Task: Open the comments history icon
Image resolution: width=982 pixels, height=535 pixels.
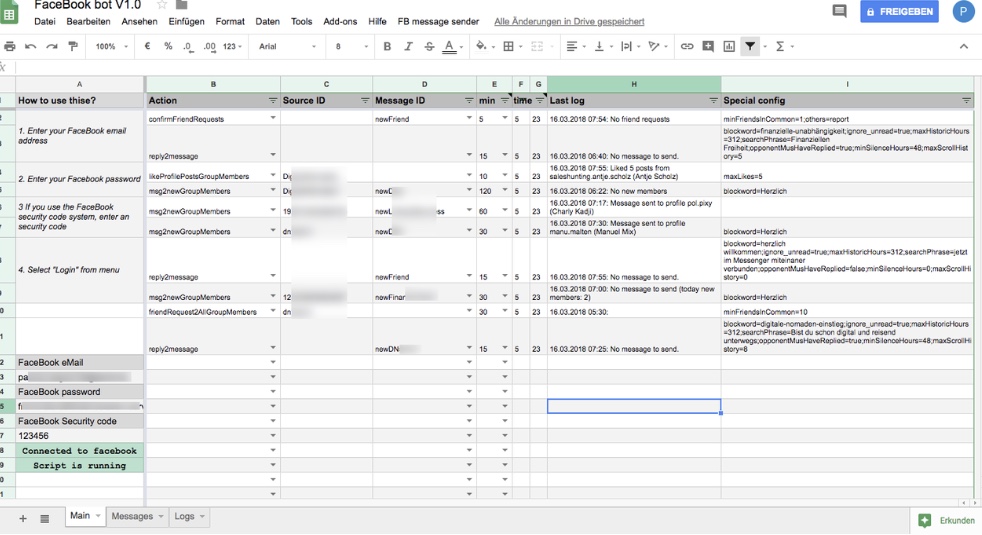Action: 839,11
